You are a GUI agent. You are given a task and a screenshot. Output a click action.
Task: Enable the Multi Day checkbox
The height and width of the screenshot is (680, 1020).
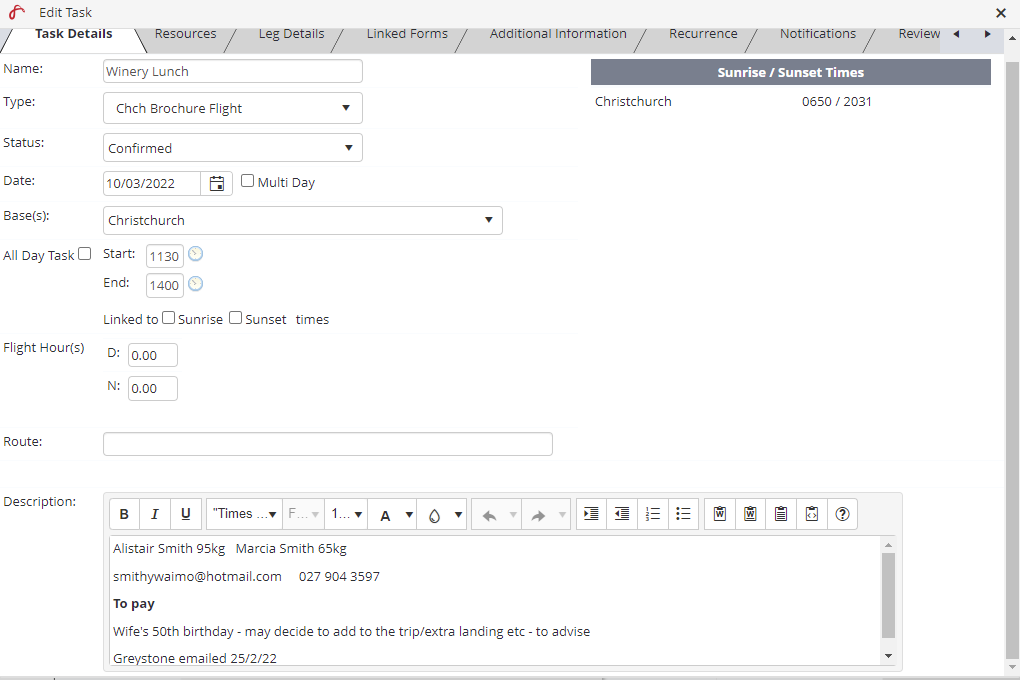pos(248,182)
